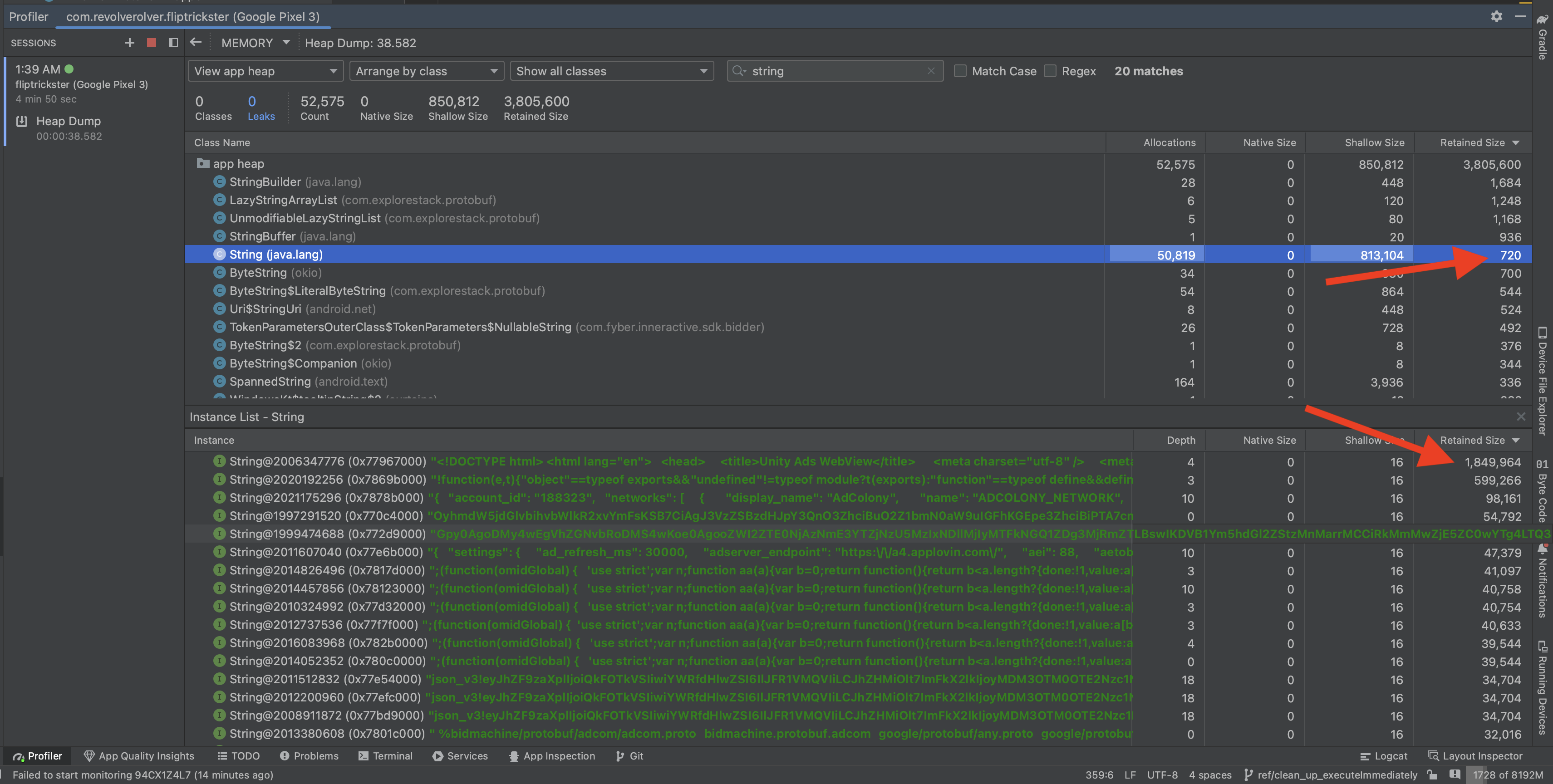Close the Instance List panel
1553x784 pixels.
[x=1520, y=416]
